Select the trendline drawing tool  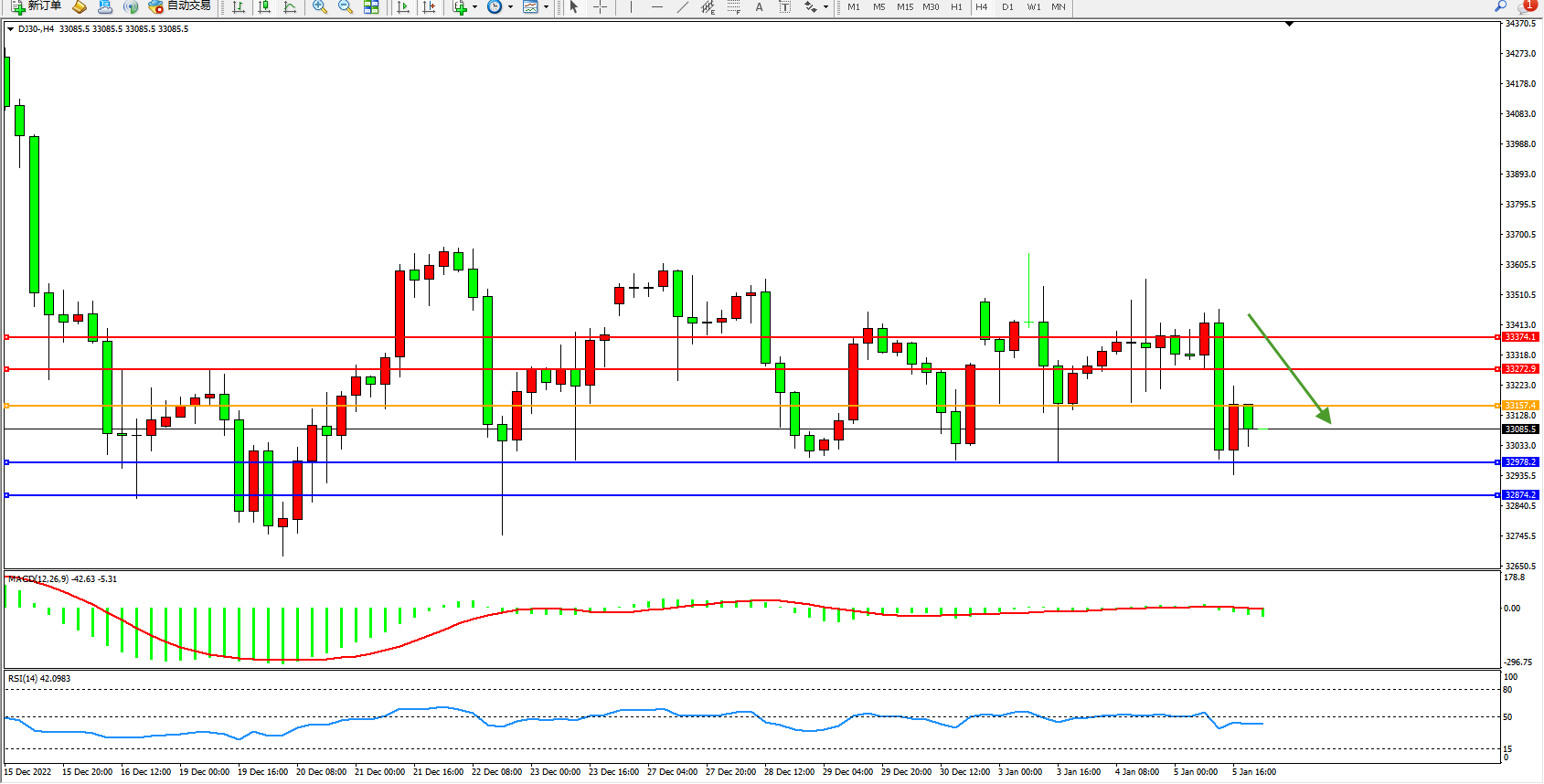tap(682, 7)
